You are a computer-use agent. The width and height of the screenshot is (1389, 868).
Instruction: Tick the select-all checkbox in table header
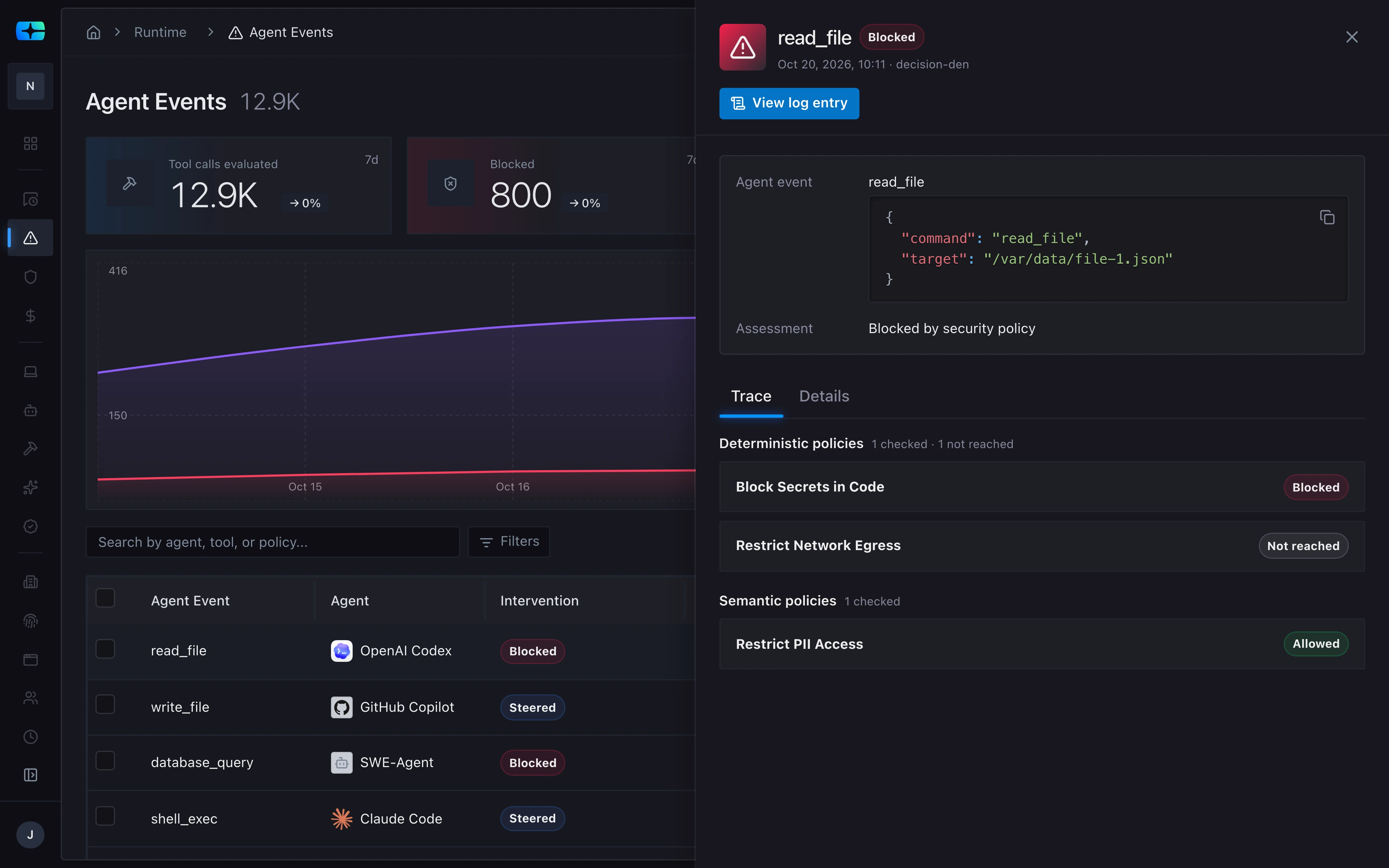click(x=105, y=597)
